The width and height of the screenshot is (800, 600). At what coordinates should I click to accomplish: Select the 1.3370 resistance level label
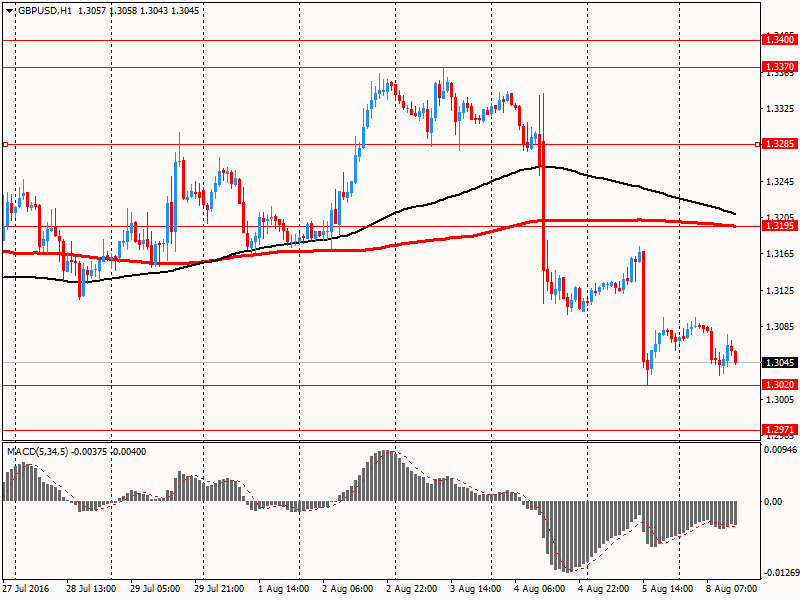tap(778, 67)
